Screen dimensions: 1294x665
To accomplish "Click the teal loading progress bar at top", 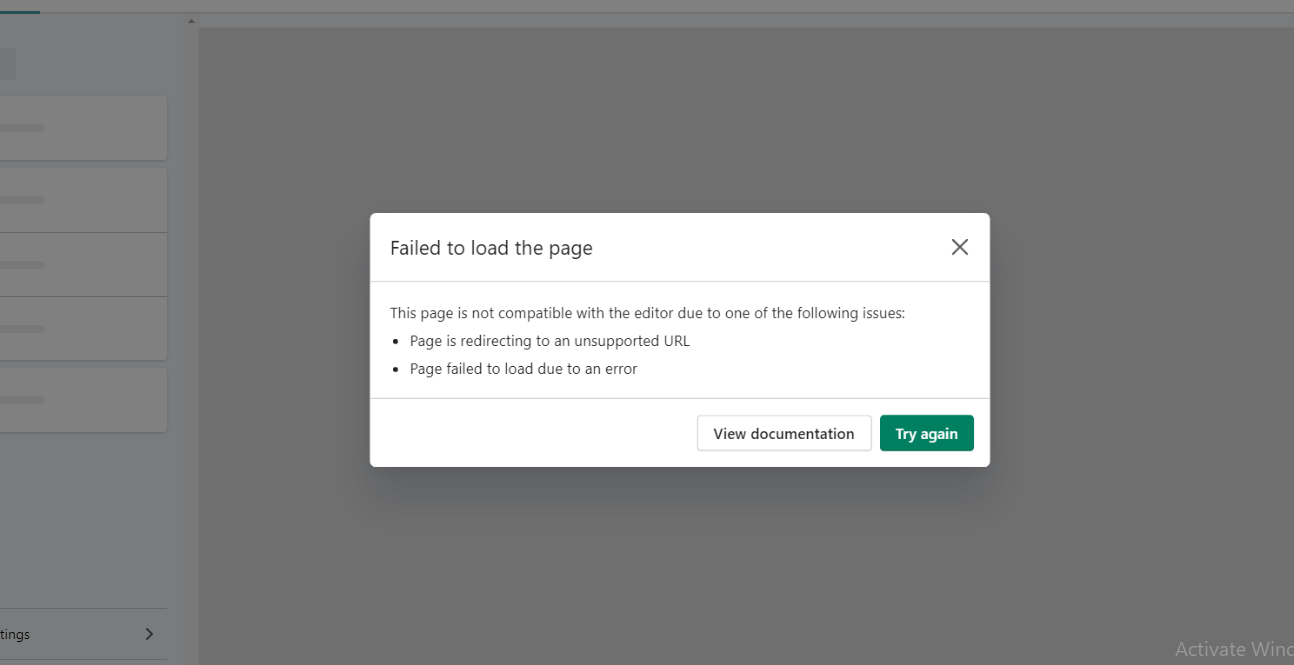I will point(19,12).
